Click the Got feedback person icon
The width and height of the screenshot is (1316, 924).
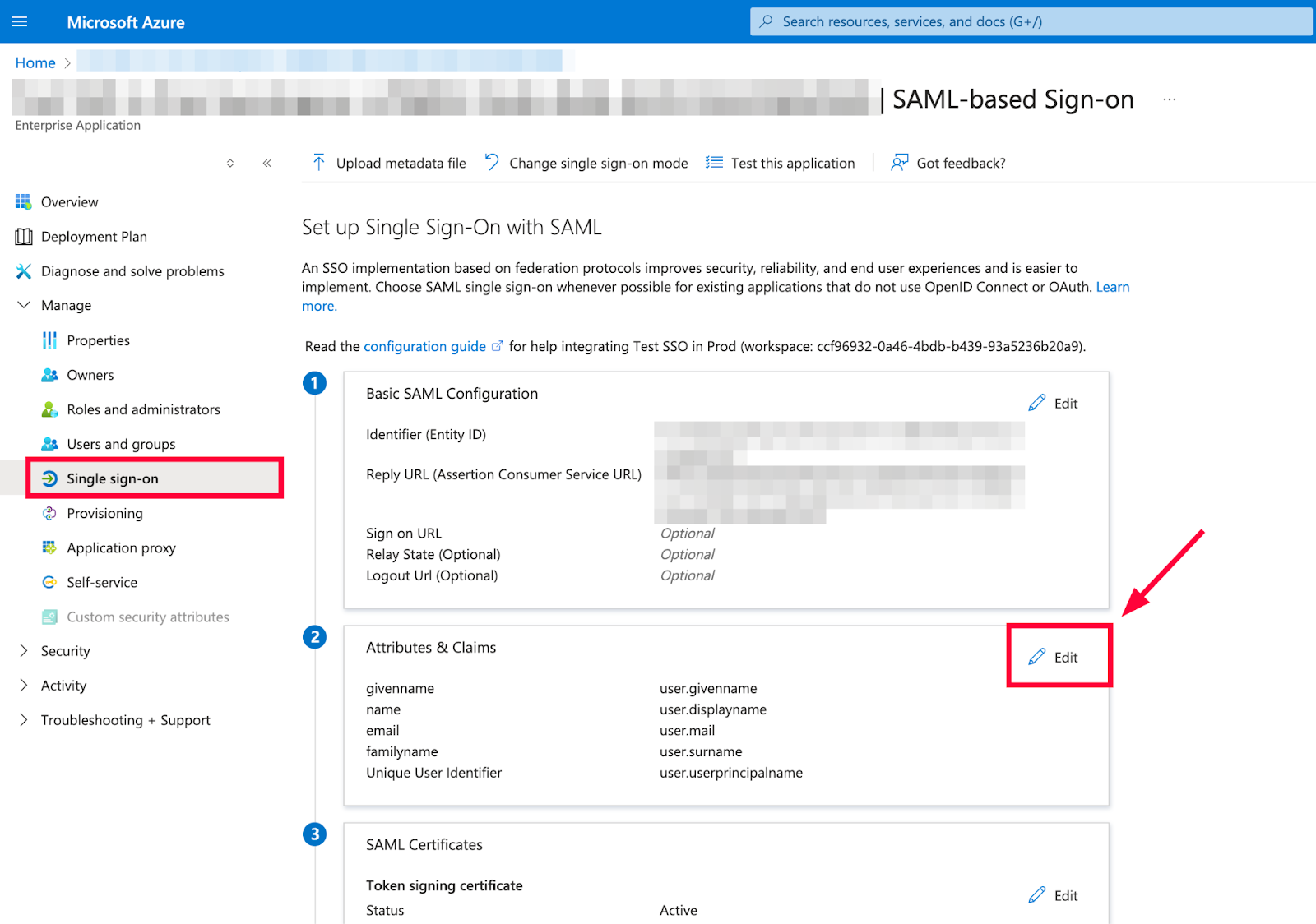click(899, 163)
